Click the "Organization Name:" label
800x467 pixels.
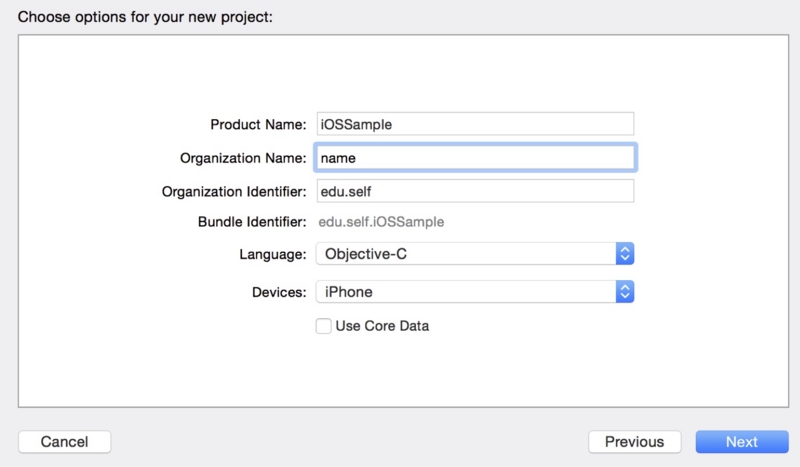tap(243, 158)
